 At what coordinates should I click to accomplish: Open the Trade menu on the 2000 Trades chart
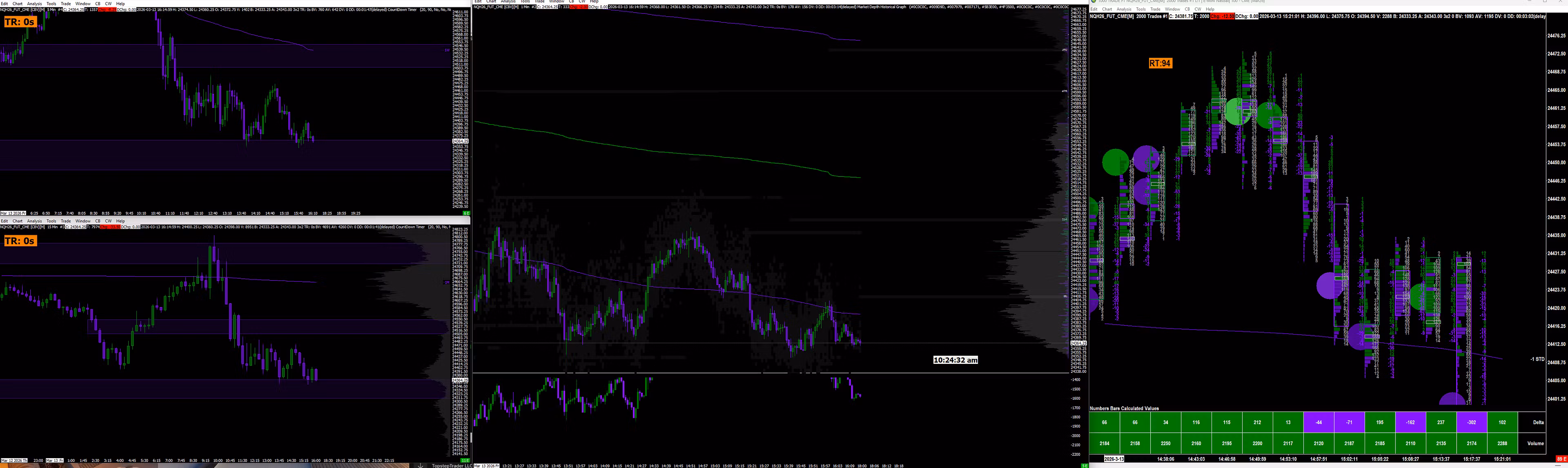1155,9
